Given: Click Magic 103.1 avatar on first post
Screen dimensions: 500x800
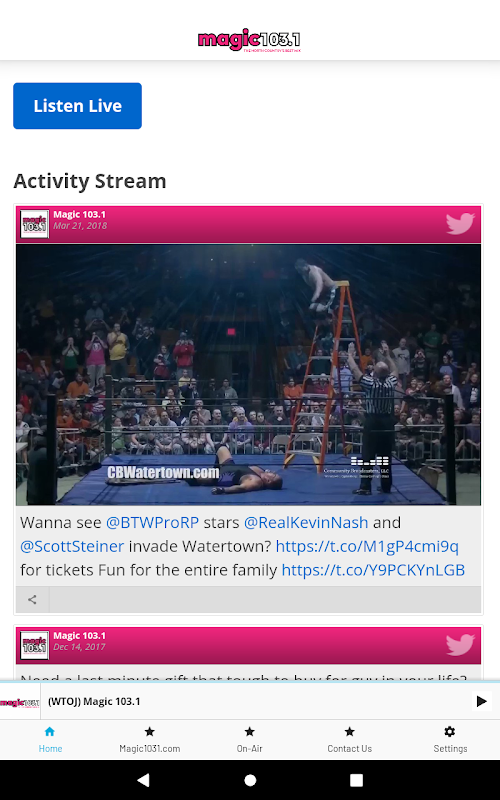Looking at the screenshot, I should [x=35, y=224].
